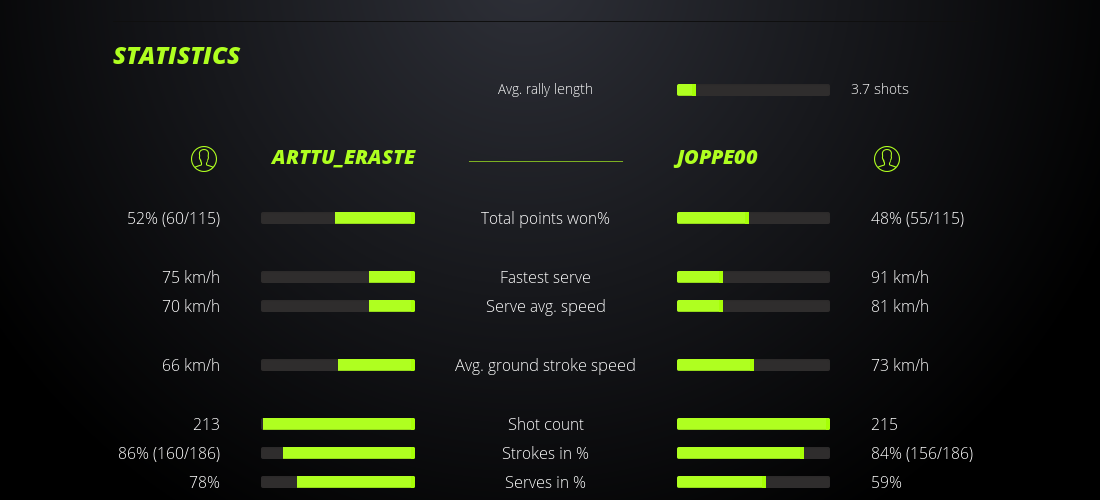Click JOPPE00's Shot count bar
Screen dimensions: 1100x500
pyautogui.click(x=753, y=424)
